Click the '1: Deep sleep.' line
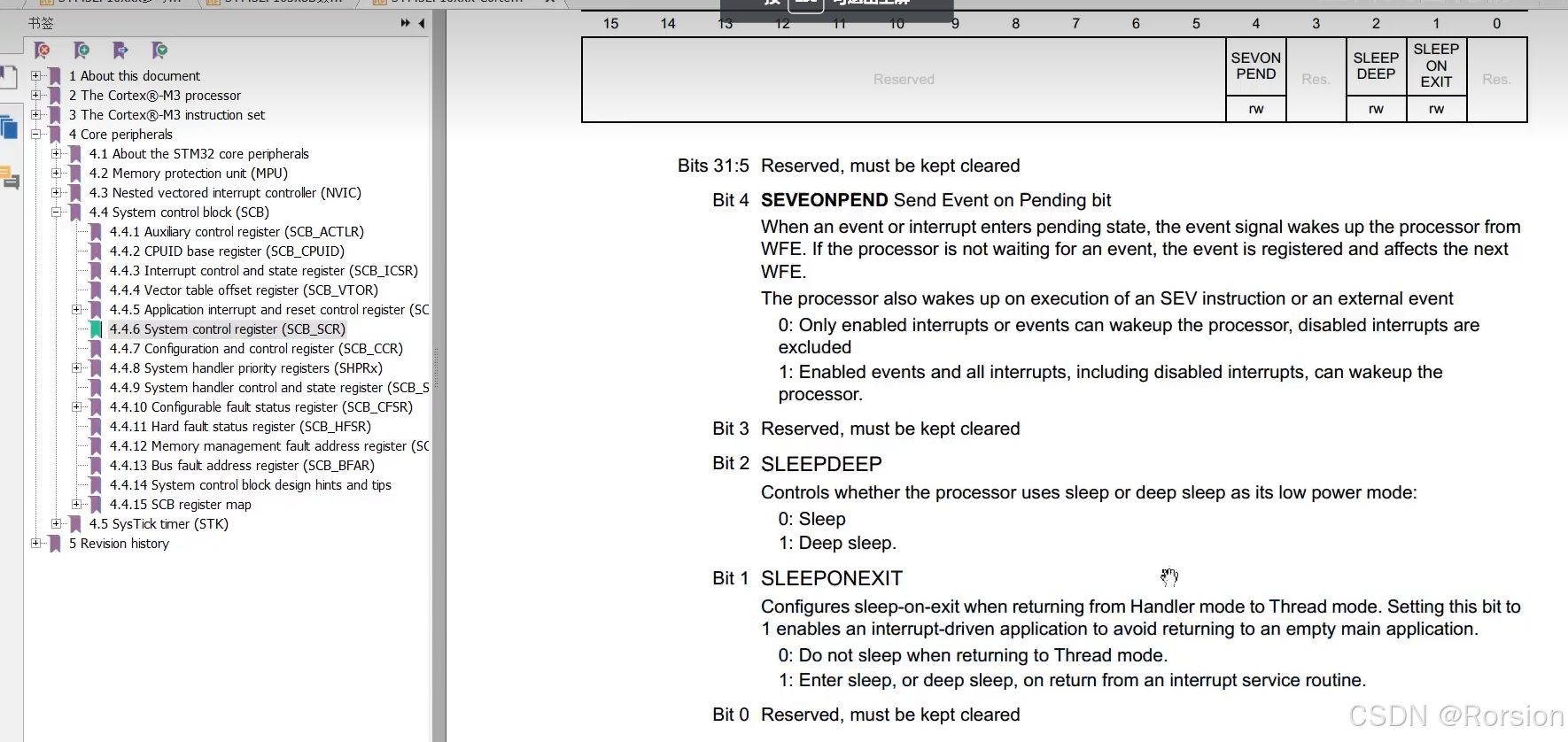Image resolution: width=1568 pixels, height=742 pixels. (837, 543)
